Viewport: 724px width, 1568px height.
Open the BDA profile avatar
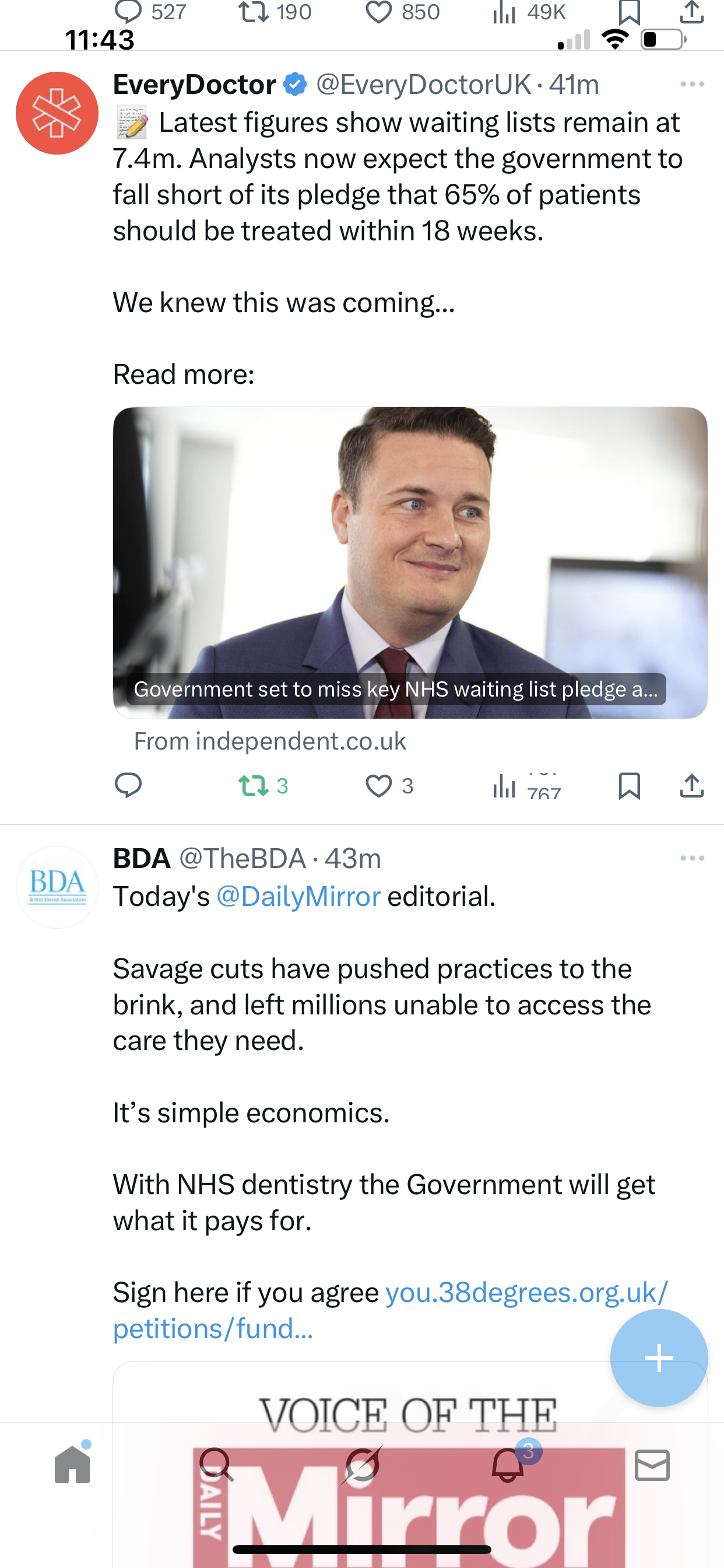57,887
